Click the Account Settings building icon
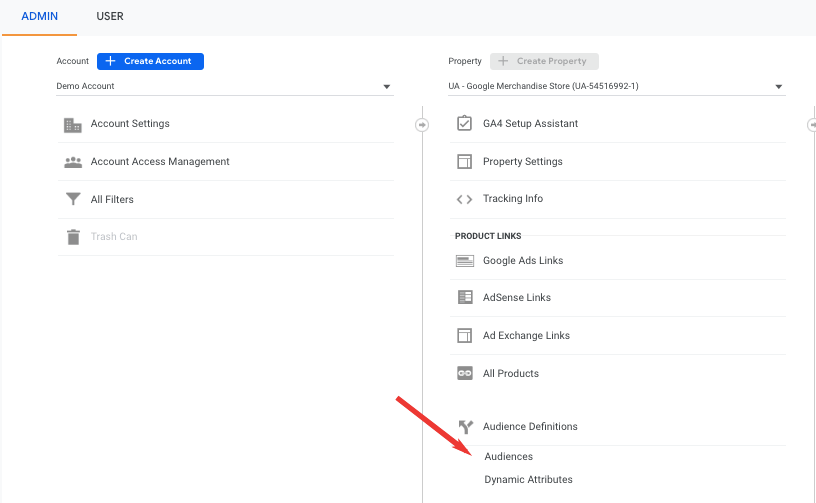 coord(73,125)
